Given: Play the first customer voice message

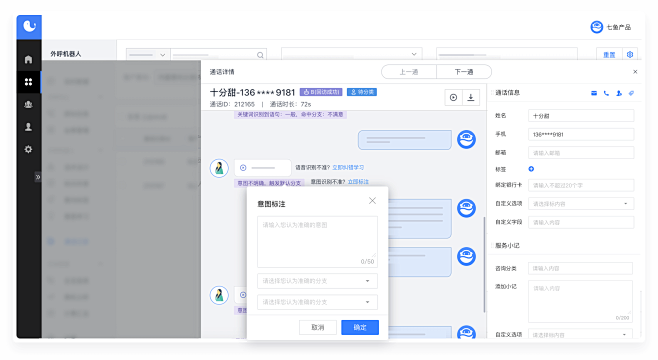Looking at the screenshot, I should click(x=243, y=168).
